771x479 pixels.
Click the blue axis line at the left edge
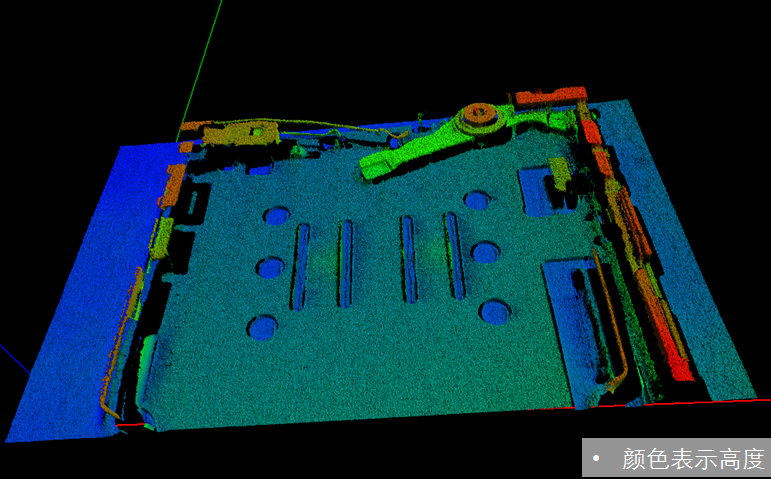(x=12, y=356)
